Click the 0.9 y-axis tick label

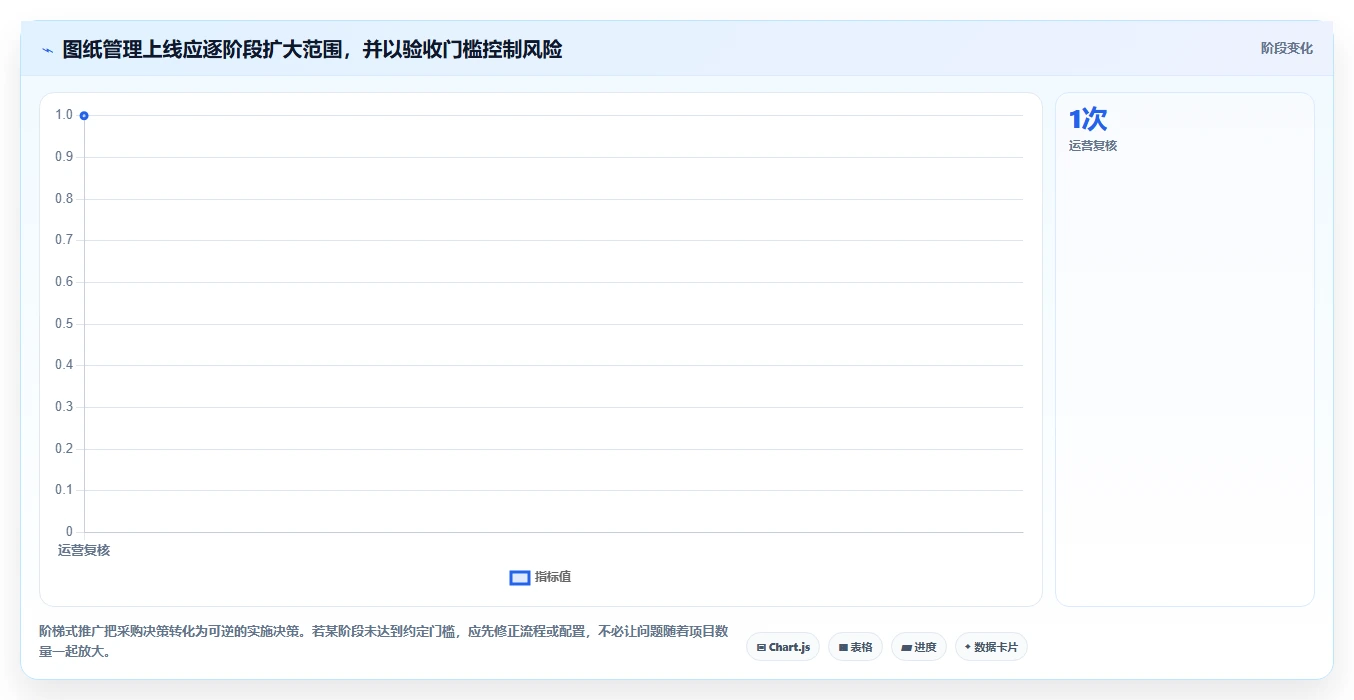pos(64,156)
